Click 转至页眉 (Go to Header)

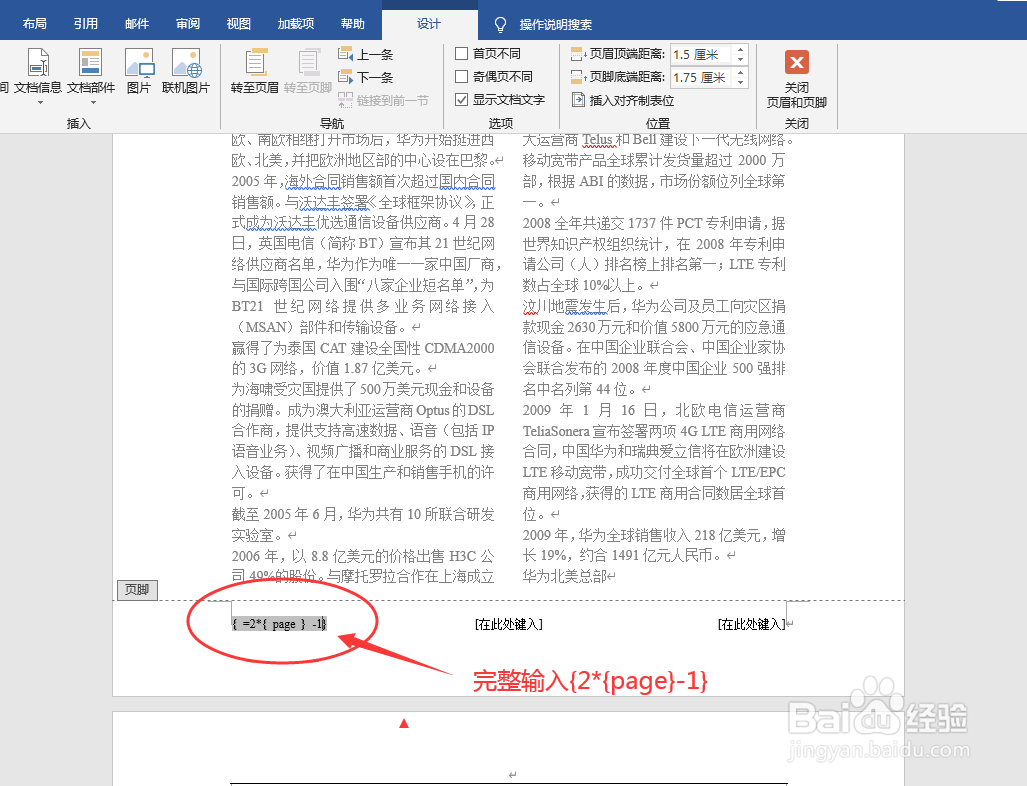point(255,71)
